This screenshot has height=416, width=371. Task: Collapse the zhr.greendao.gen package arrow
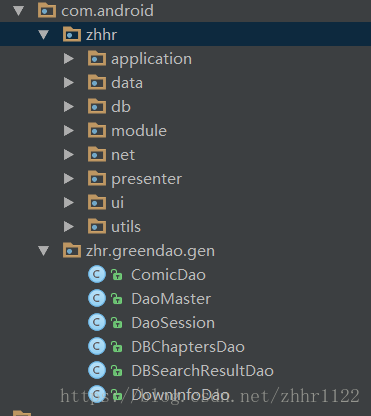pyautogui.click(x=44, y=251)
